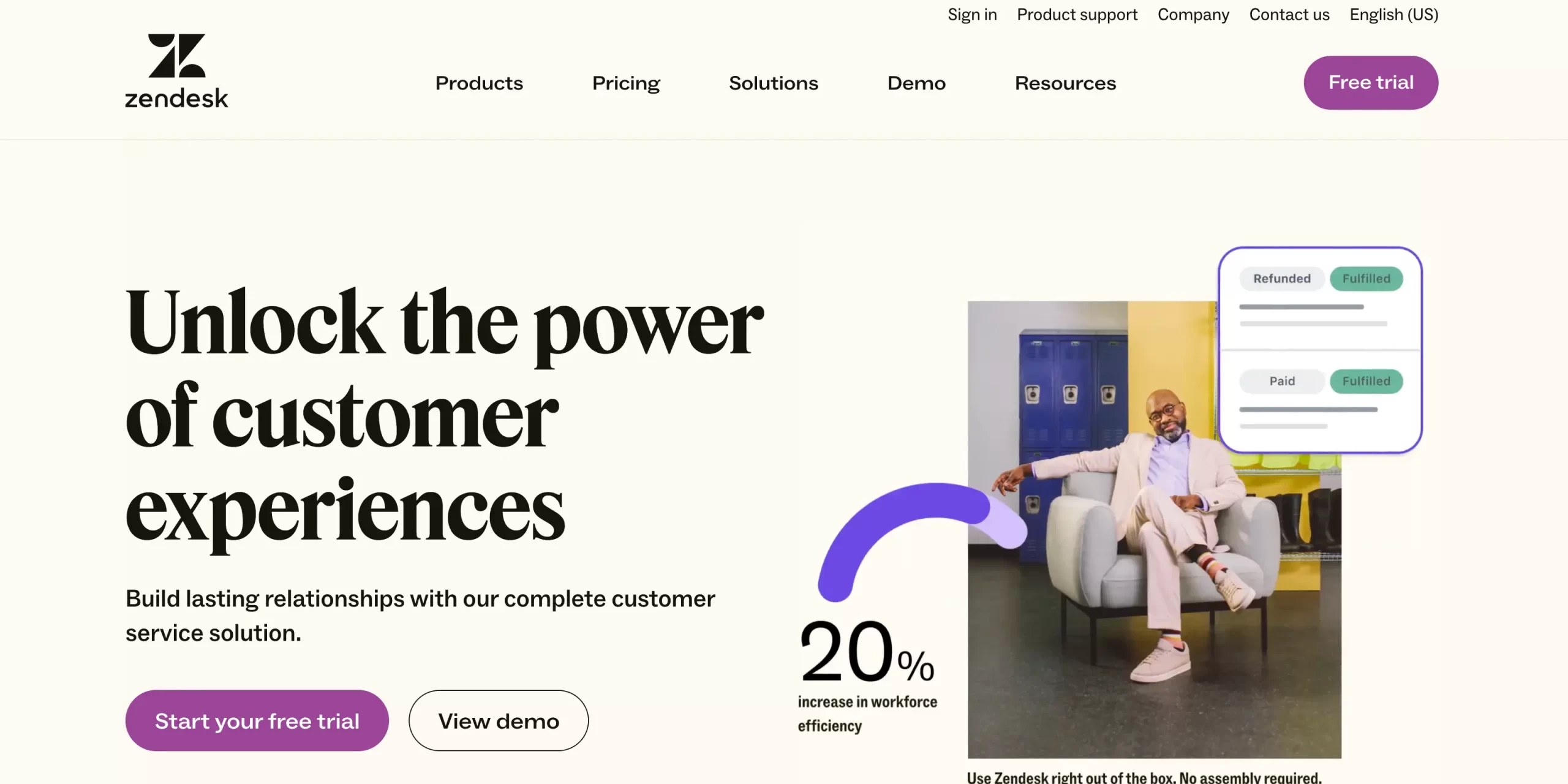Open Product support link
This screenshot has height=784, width=1568.
pos(1077,15)
